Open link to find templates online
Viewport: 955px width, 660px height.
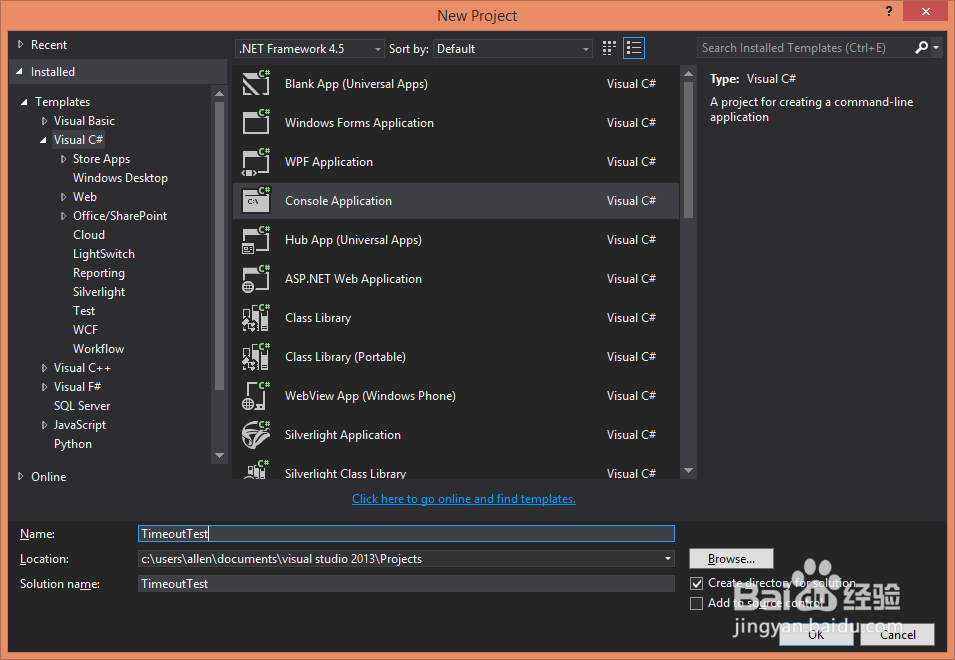click(463, 499)
